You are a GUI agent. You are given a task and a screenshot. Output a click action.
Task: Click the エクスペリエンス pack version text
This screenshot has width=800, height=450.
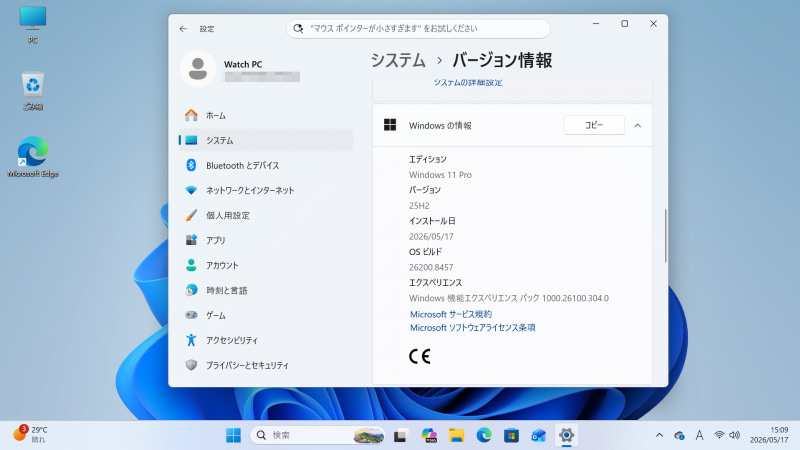point(509,298)
